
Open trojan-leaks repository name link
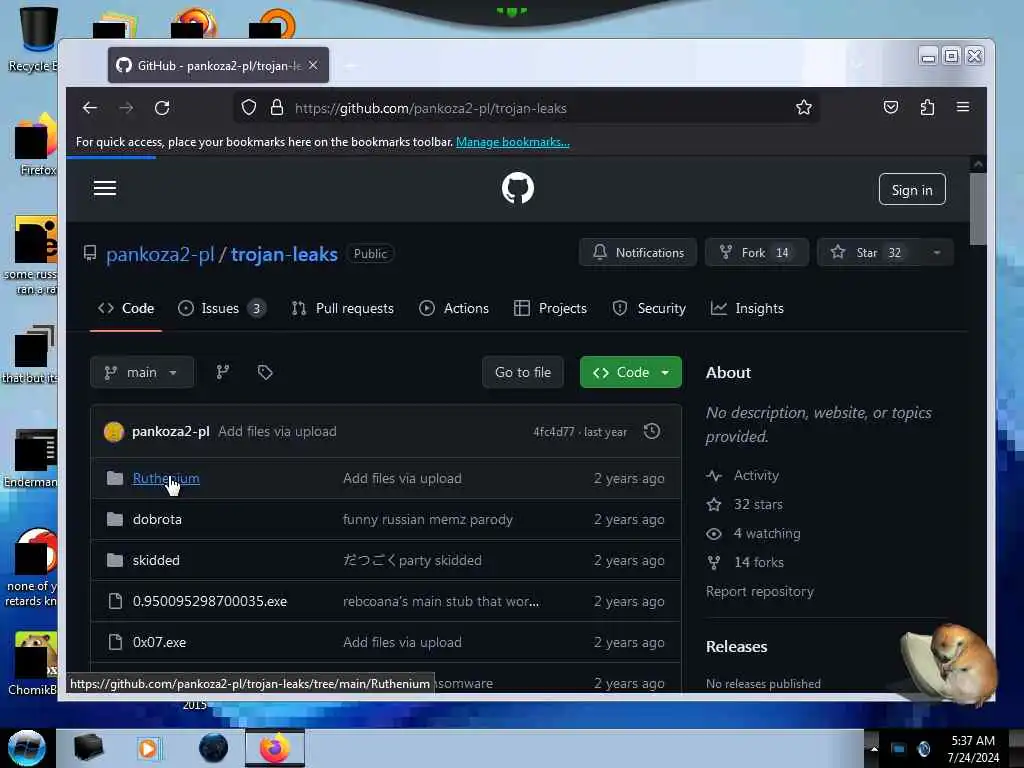pyautogui.click(x=284, y=254)
